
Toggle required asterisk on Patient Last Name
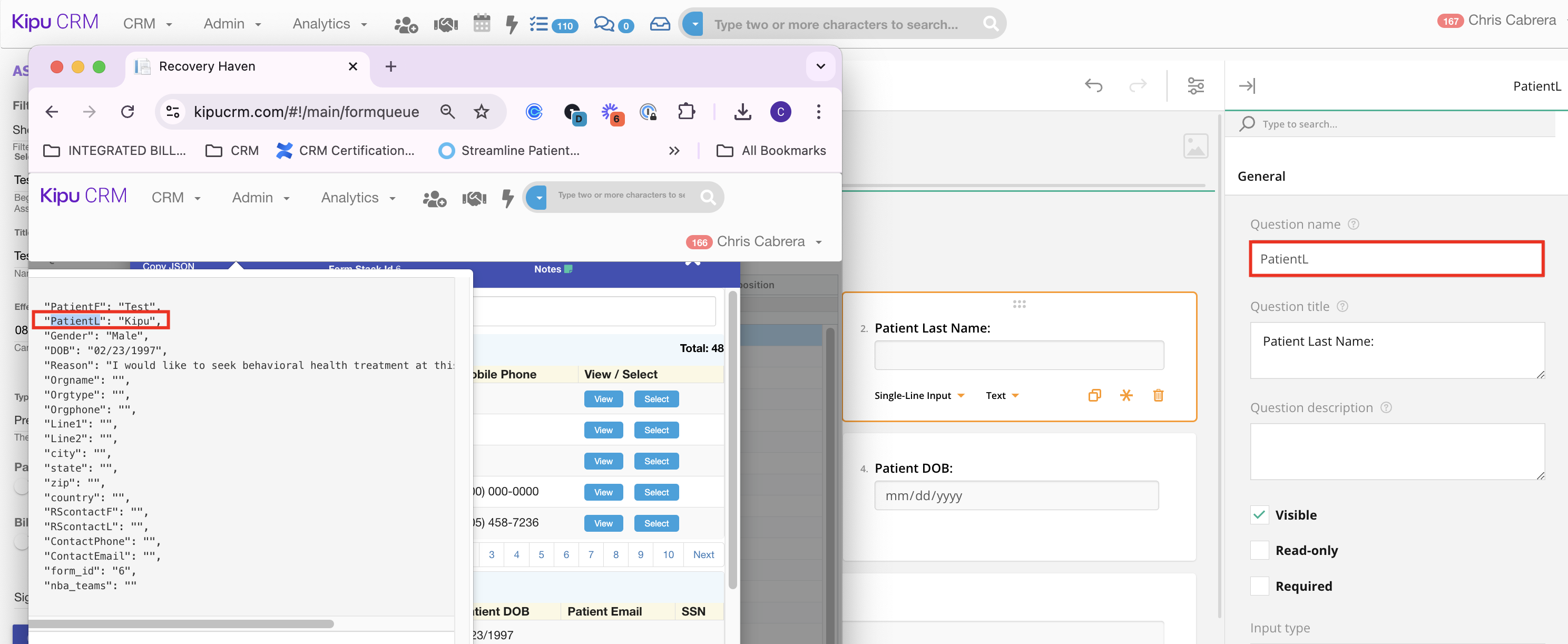1126,396
